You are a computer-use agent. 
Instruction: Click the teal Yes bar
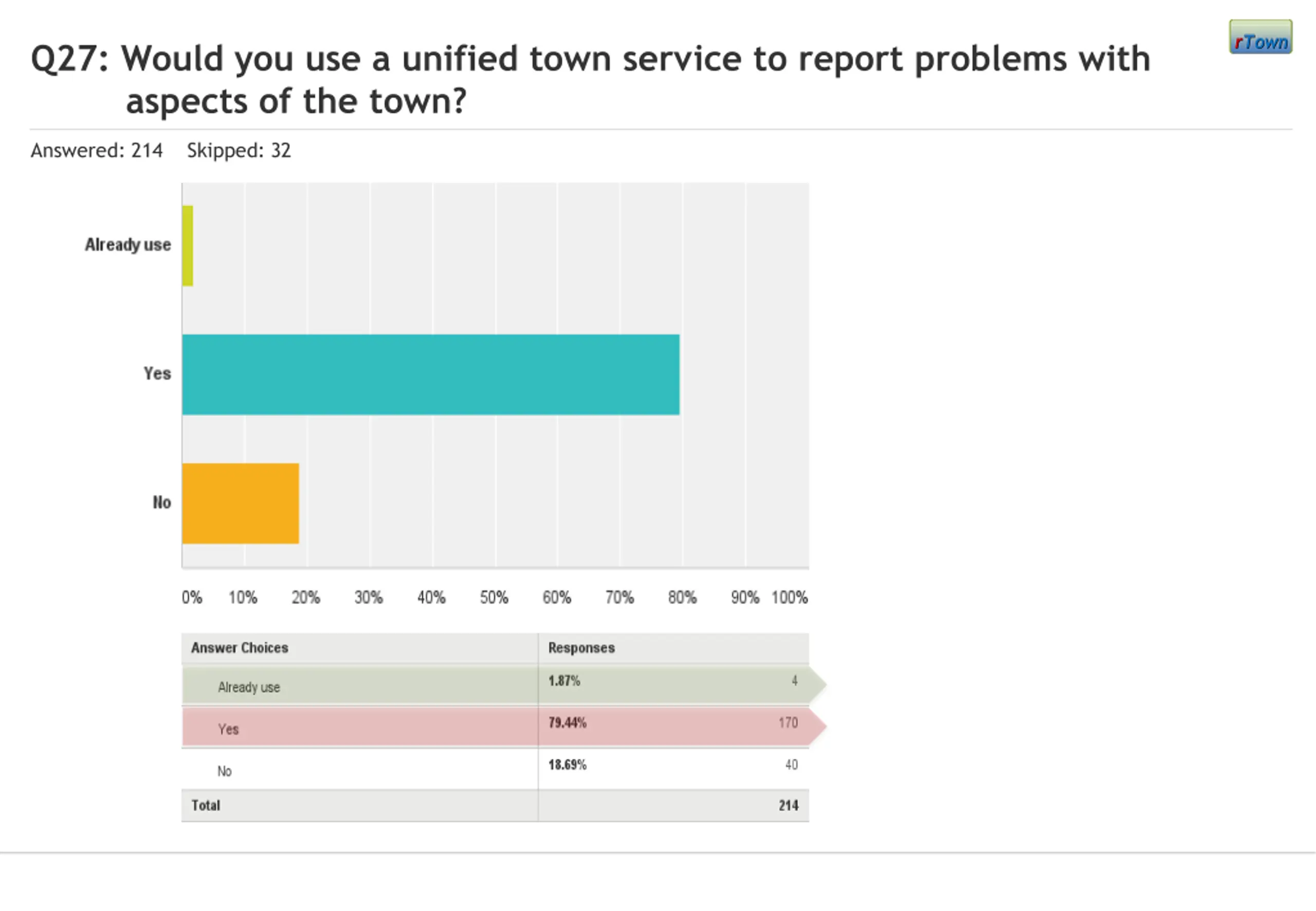pyautogui.click(x=431, y=374)
